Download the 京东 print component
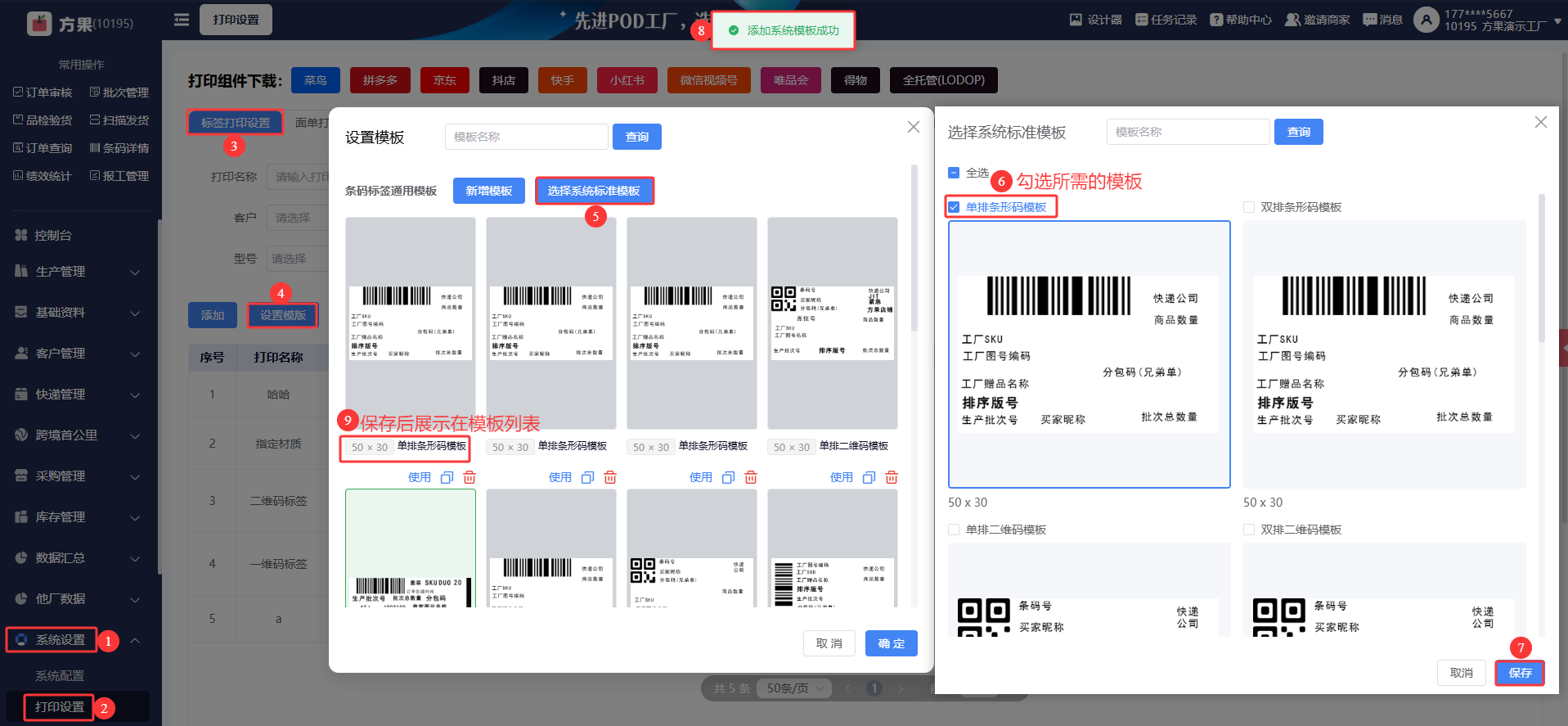The width and height of the screenshot is (1568, 726). click(x=445, y=80)
